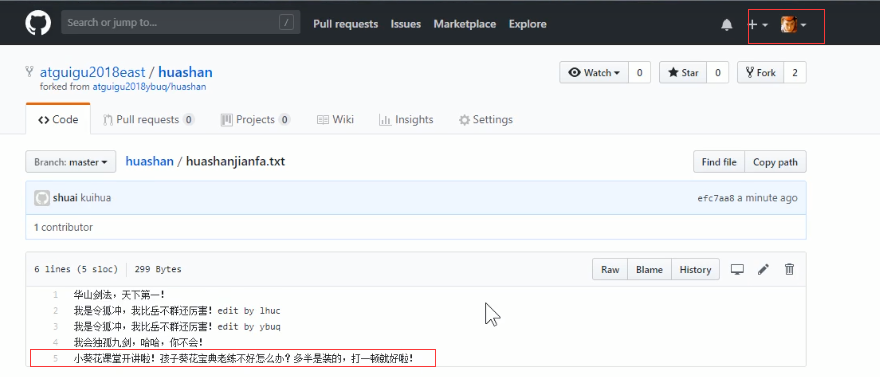Open commit hash efc7aa8
Screen dimensions: 880x377
(716, 199)
